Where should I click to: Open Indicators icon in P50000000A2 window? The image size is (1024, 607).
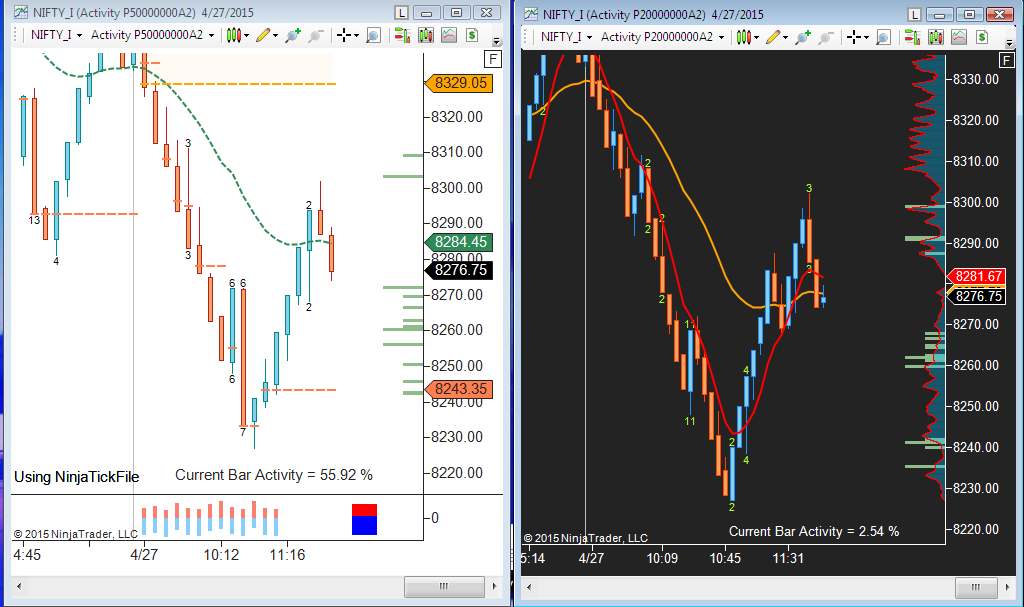click(449, 35)
